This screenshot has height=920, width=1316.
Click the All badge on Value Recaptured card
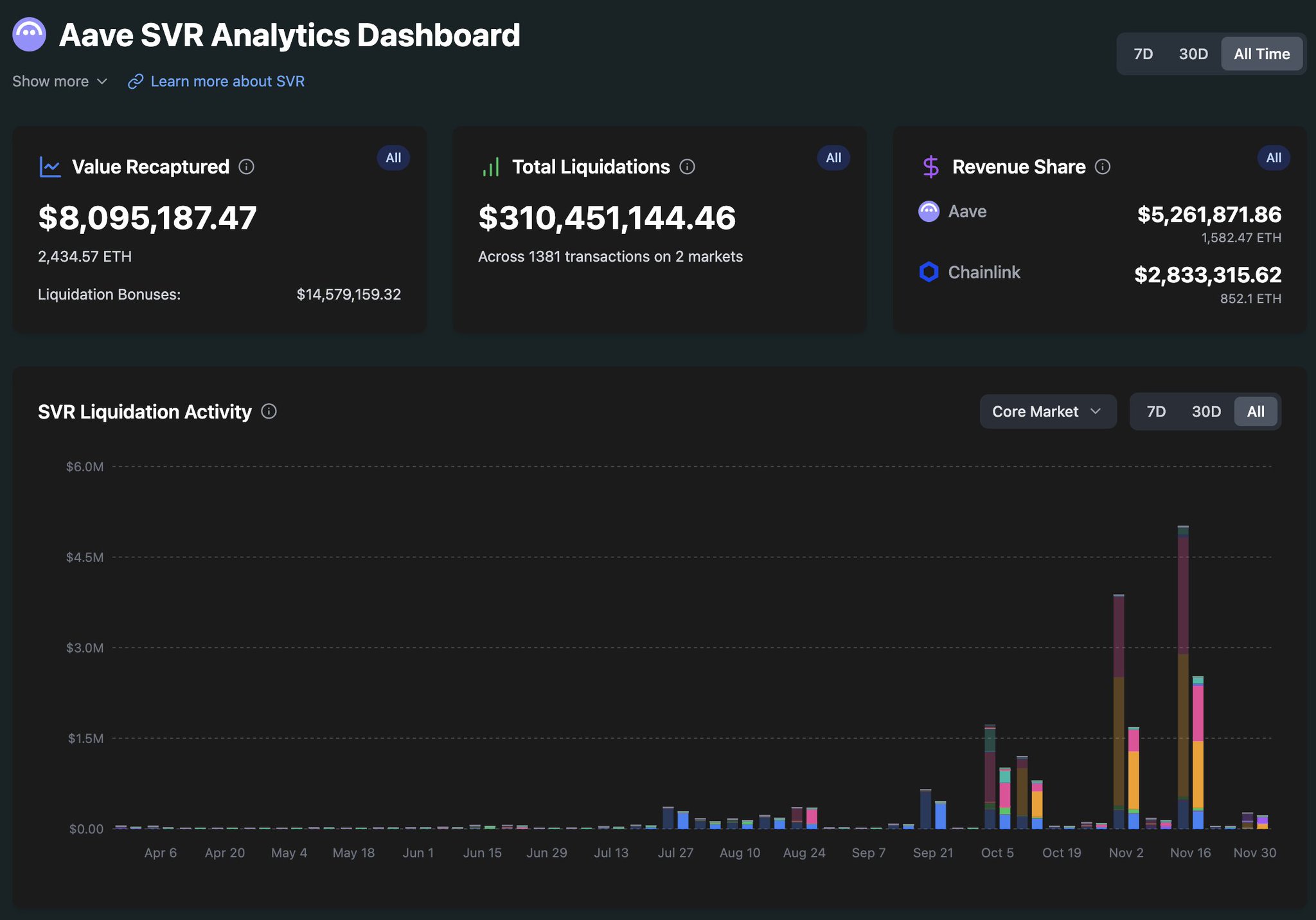click(x=393, y=158)
